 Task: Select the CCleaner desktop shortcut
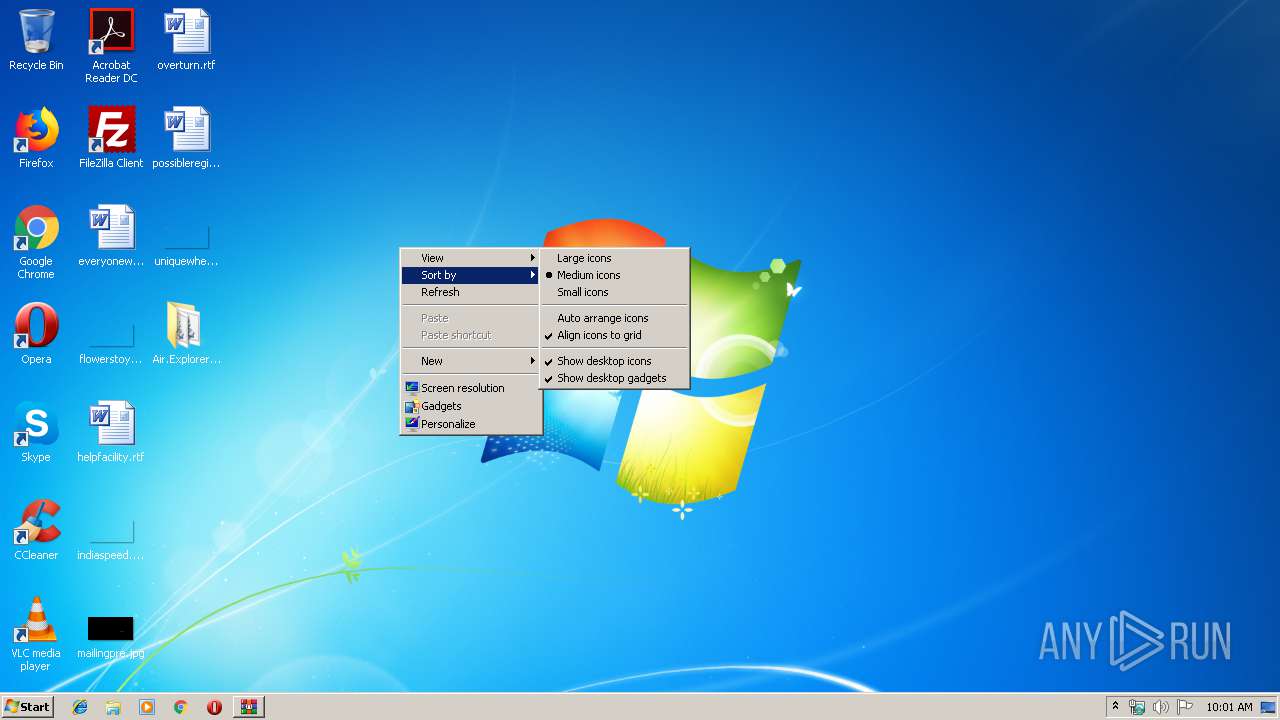(x=36, y=530)
